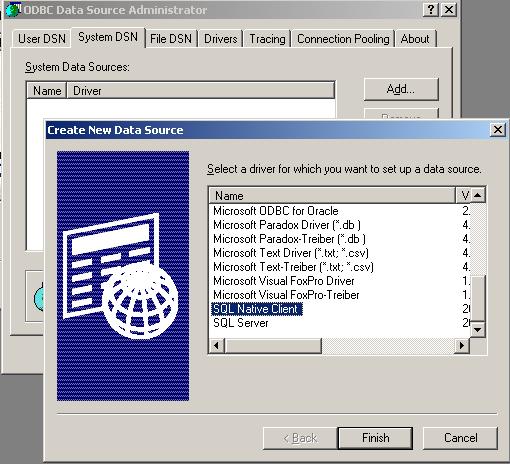510x464 pixels.
Task: Open the About tab
Action: (x=415, y=39)
